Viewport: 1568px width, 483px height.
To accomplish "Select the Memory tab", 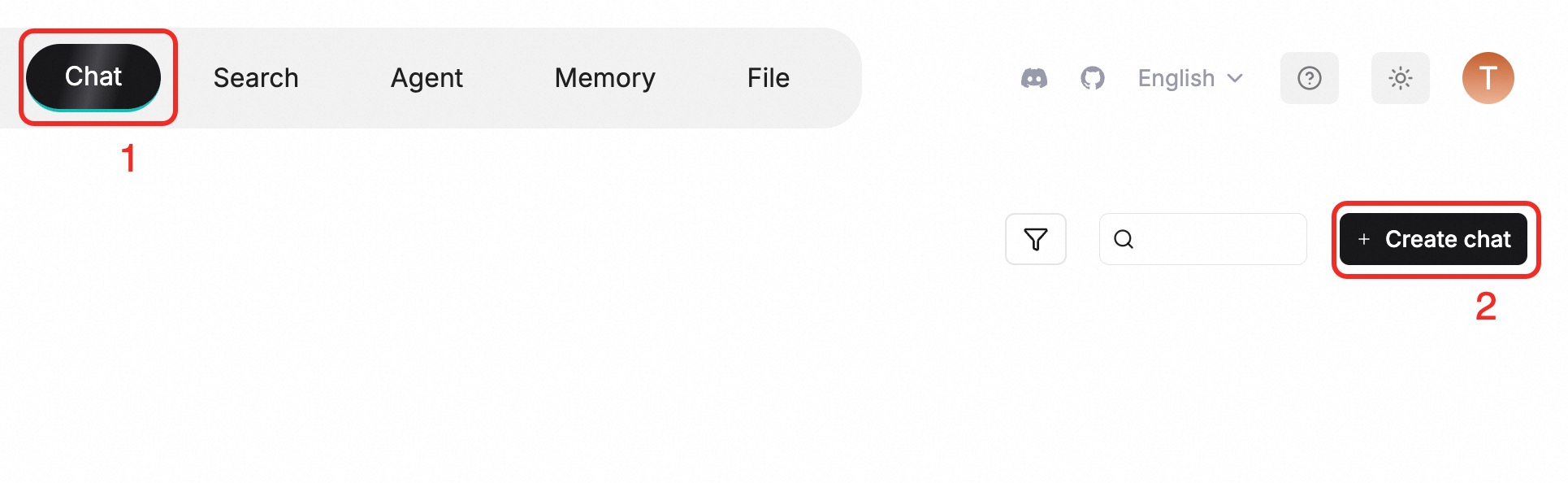I will (604, 78).
